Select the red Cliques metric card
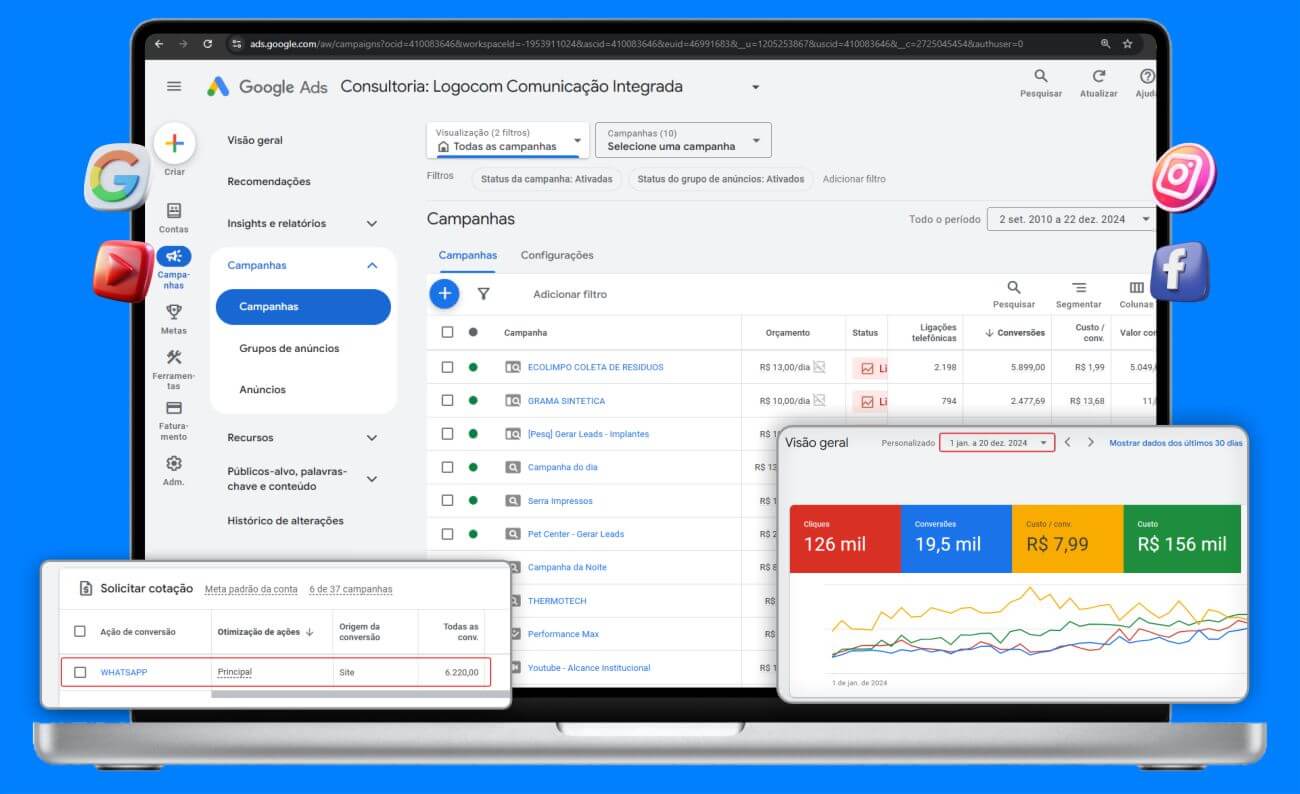The width and height of the screenshot is (1300, 794). pyautogui.click(x=845, y=539)
